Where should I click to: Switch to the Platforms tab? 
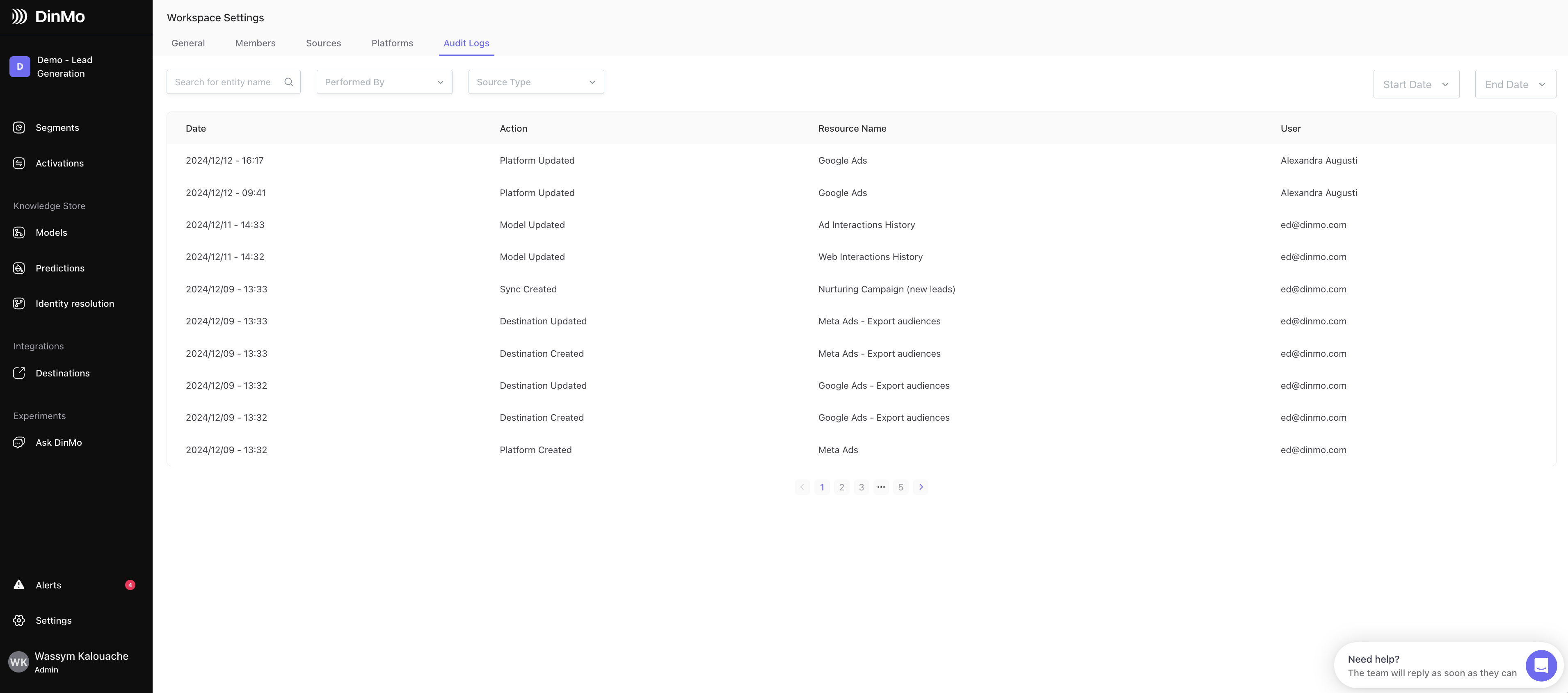coord(392,43)
